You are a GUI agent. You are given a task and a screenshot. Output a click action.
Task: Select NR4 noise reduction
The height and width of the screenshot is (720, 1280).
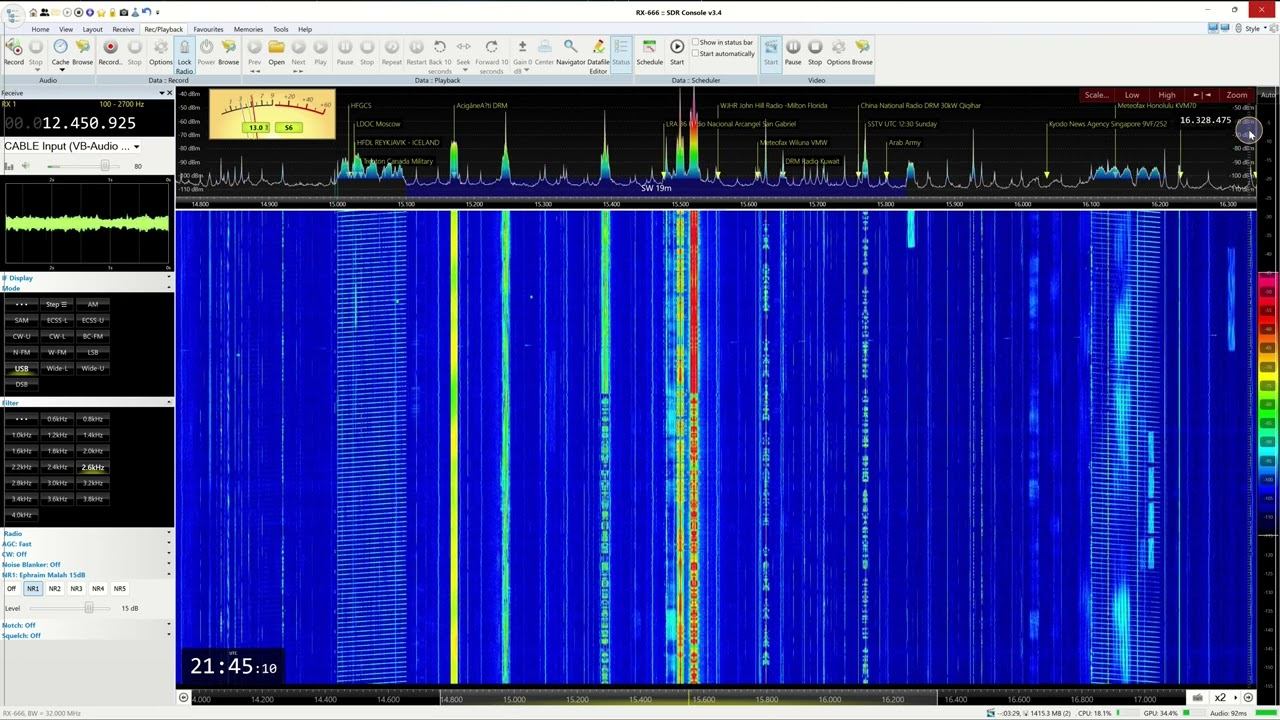(98, 589)
